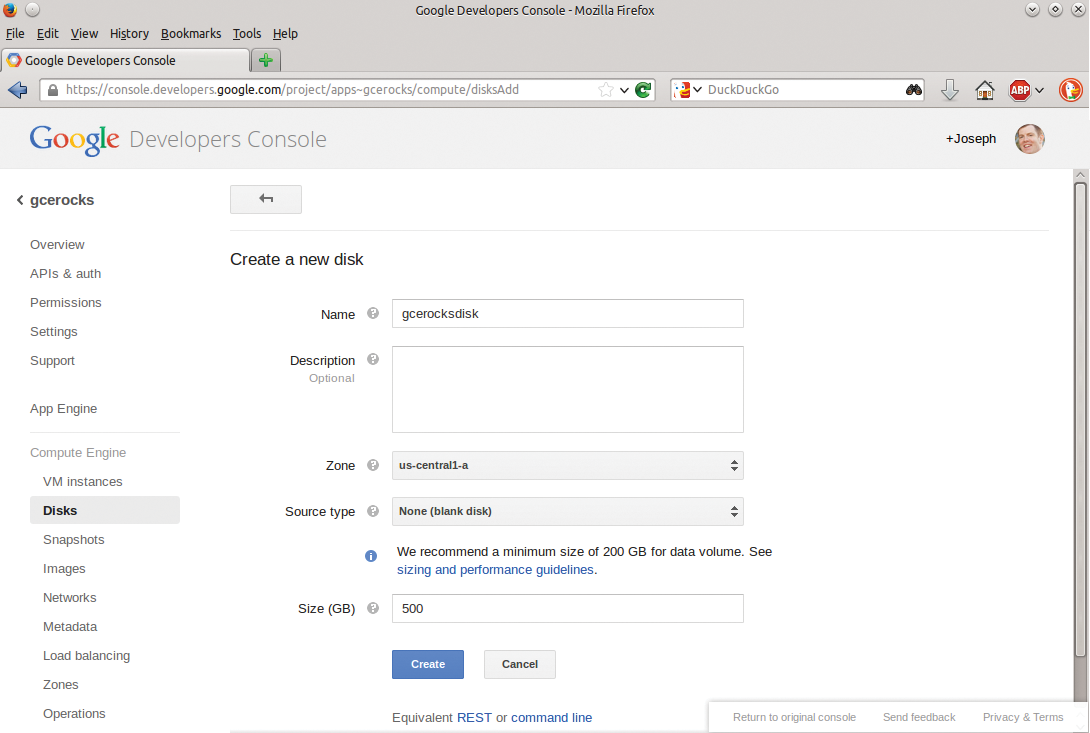Click the back arrow button above form
1090x733 pixels.
click(x=266, y=199)
